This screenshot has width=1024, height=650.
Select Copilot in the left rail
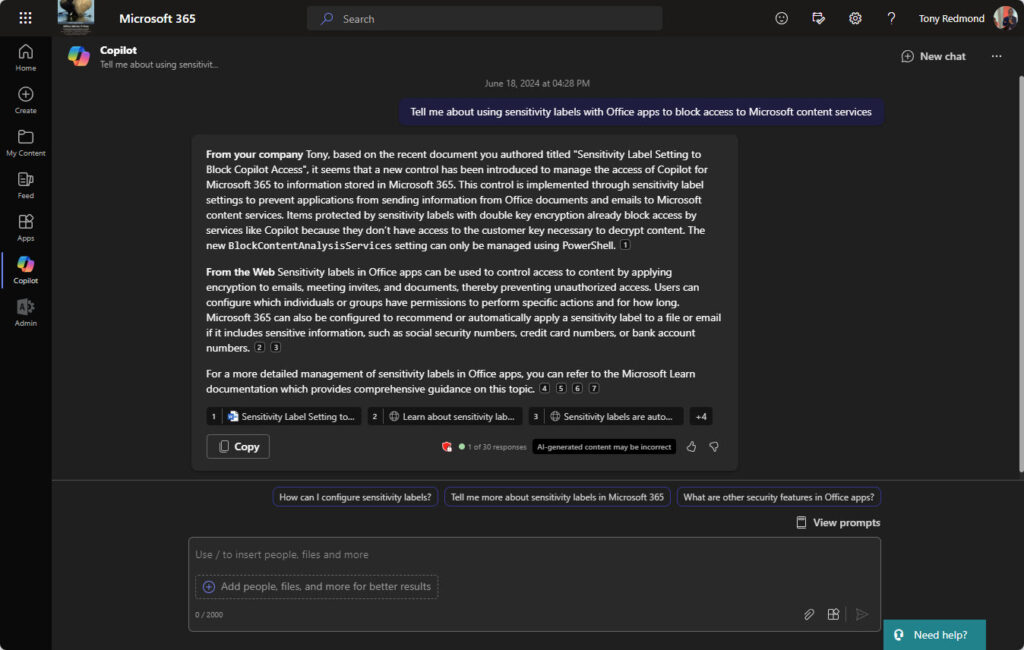coord(25,270)
